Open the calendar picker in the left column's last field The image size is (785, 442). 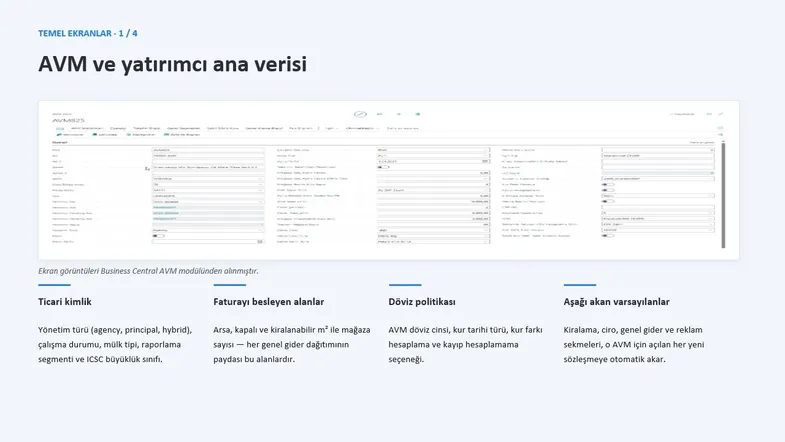(260, 242)
